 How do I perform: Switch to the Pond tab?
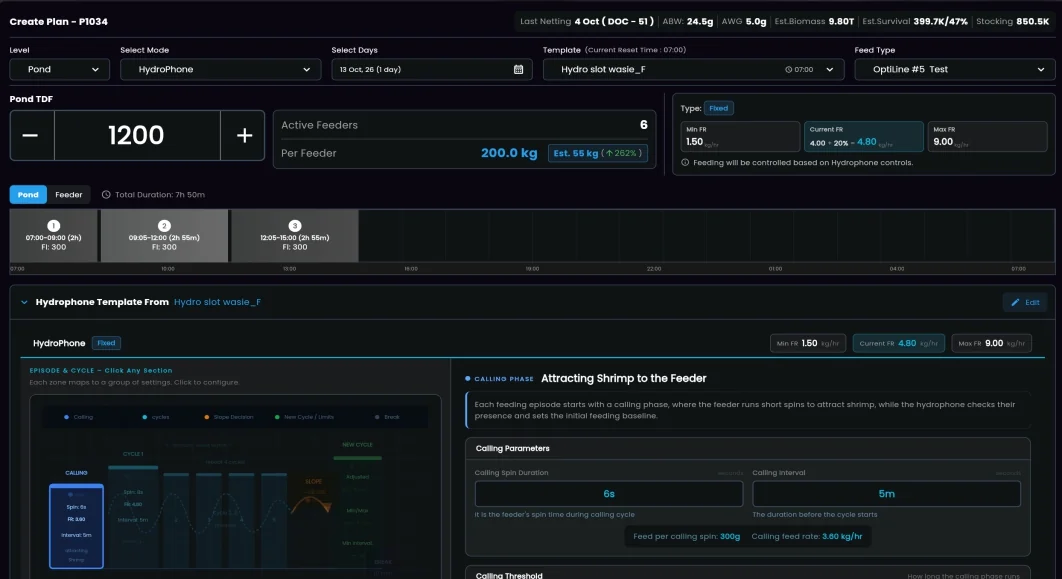28,194
